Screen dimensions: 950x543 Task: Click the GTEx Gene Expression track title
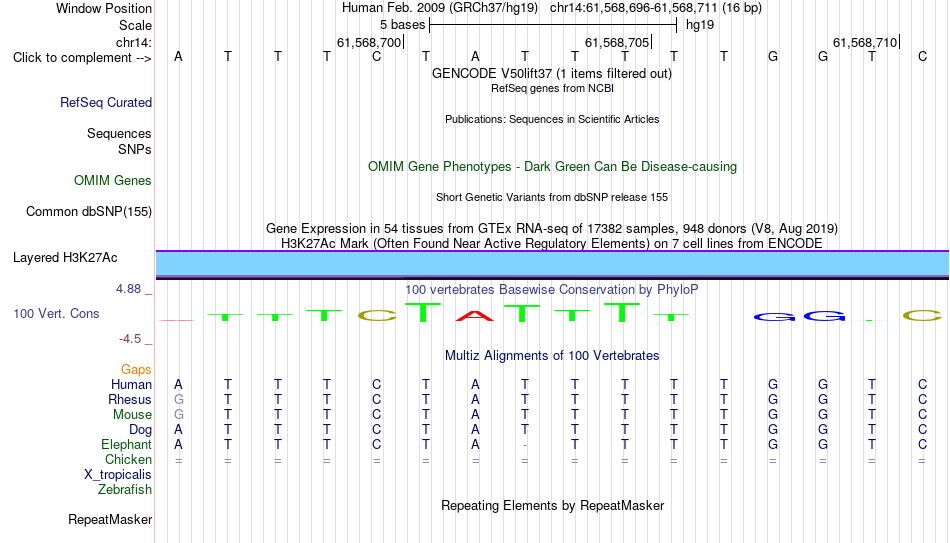(552, 228)
